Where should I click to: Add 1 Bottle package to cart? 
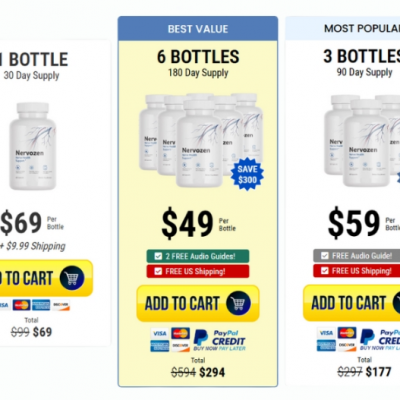pyautogui.click(x=46, y=278)
